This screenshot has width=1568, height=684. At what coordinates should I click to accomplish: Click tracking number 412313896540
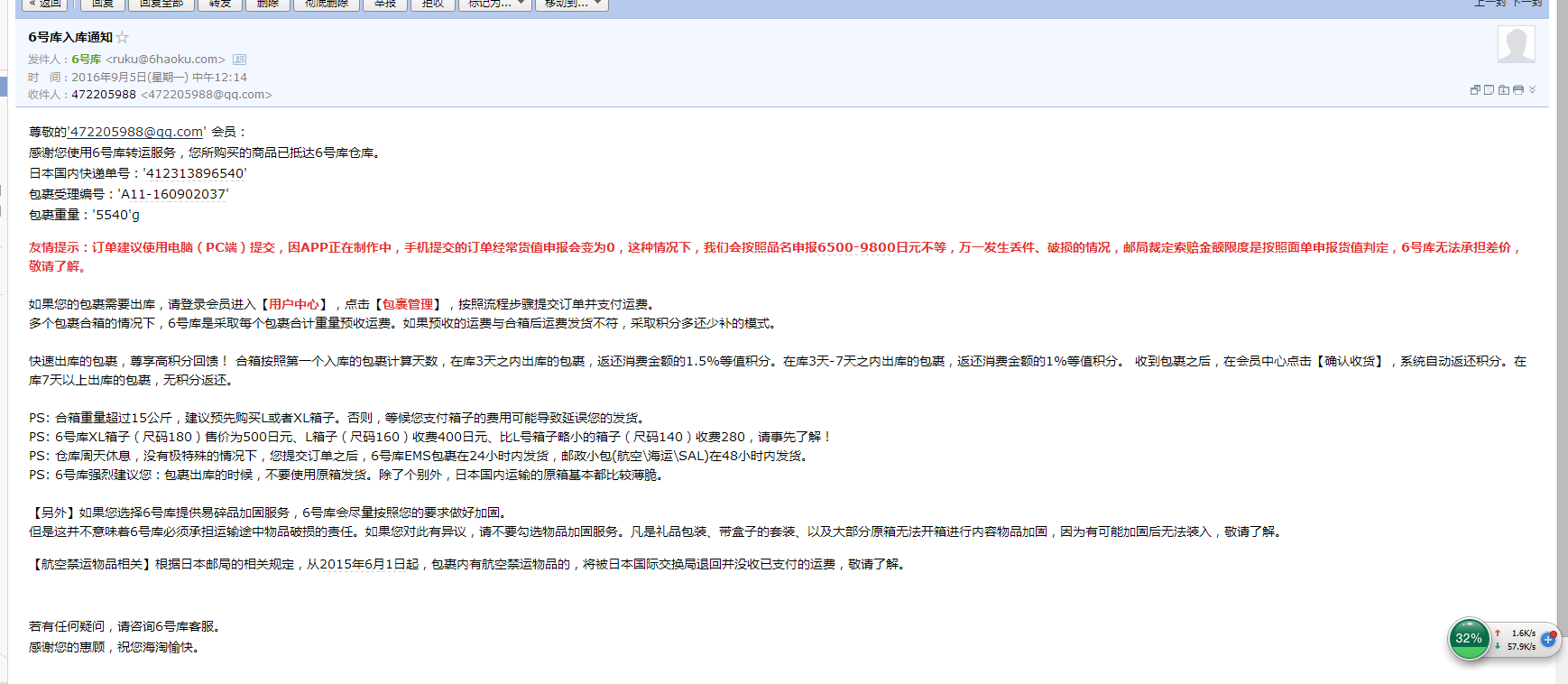point(195,173)
